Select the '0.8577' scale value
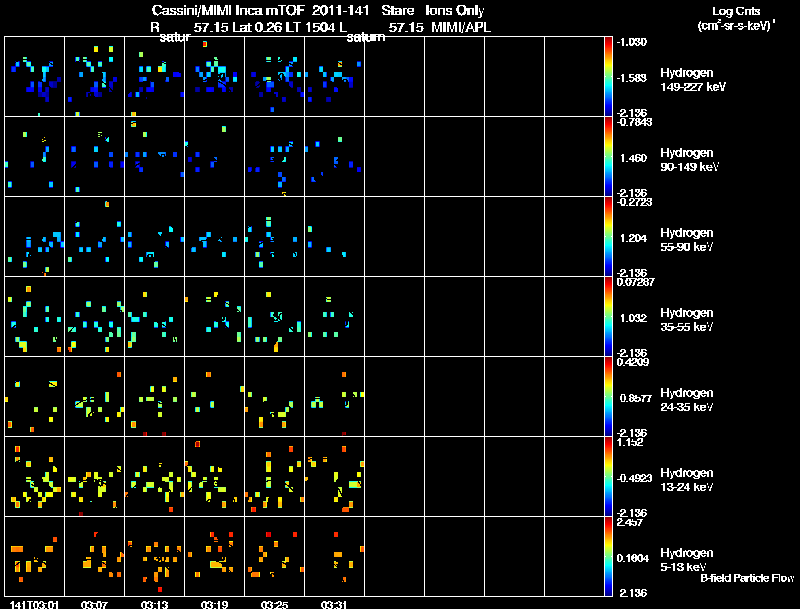The width and height of the screenshot is (800, 609). 635,398
